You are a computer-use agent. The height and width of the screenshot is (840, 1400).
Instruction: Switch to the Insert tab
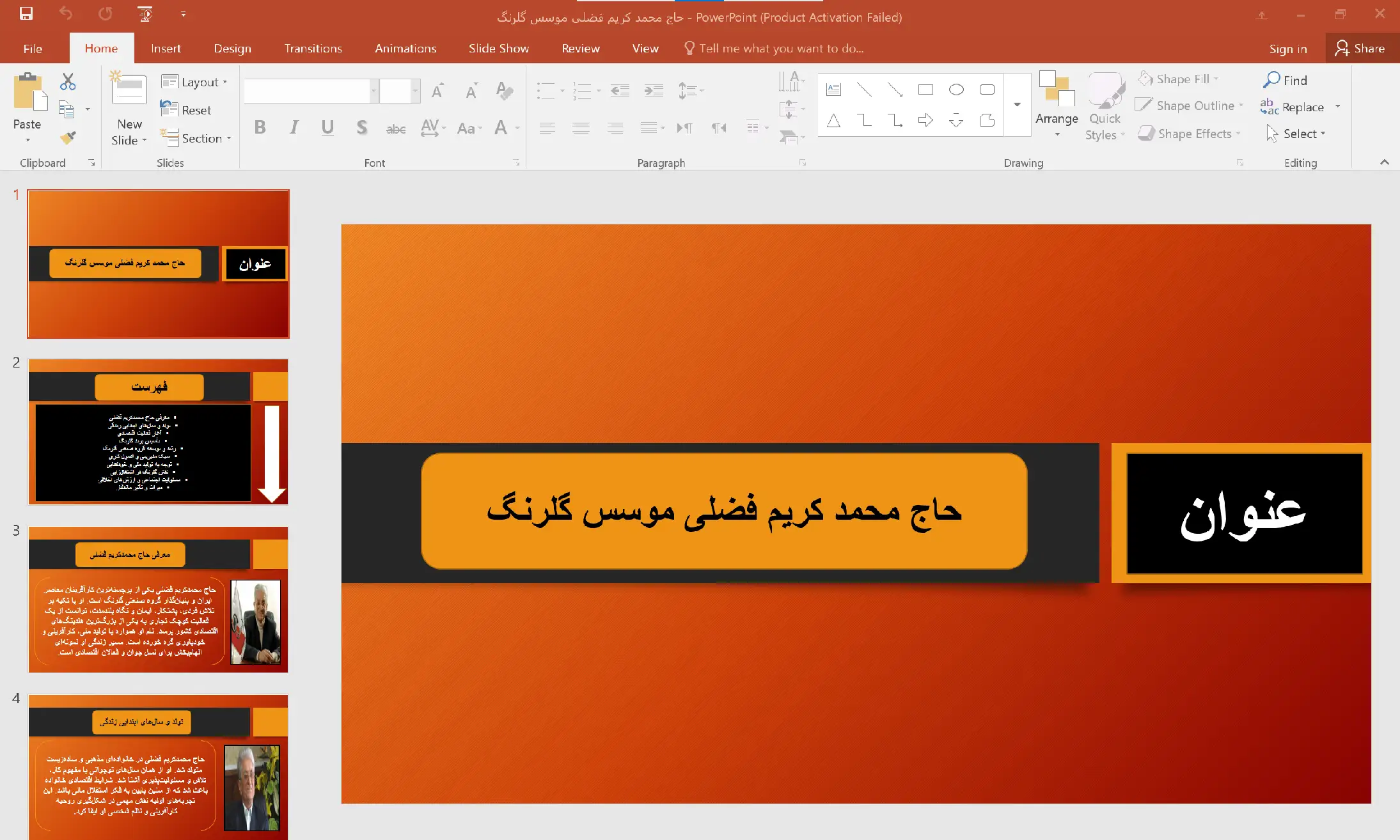(166, 49)
